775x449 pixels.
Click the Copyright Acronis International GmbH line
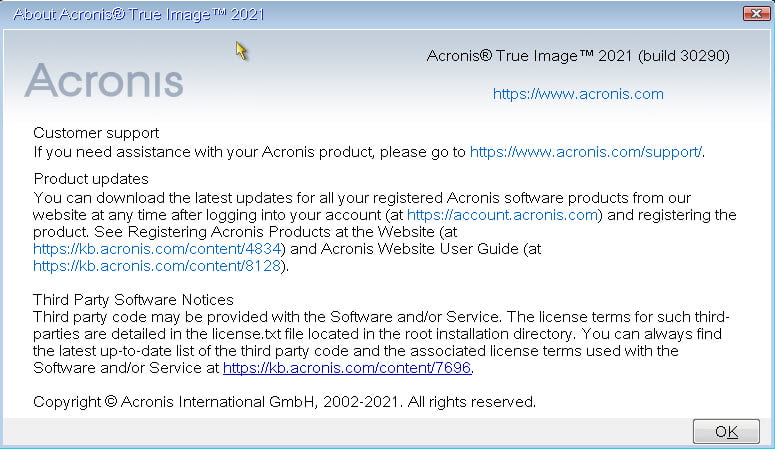pyautogui.click(x=284, y=402)
